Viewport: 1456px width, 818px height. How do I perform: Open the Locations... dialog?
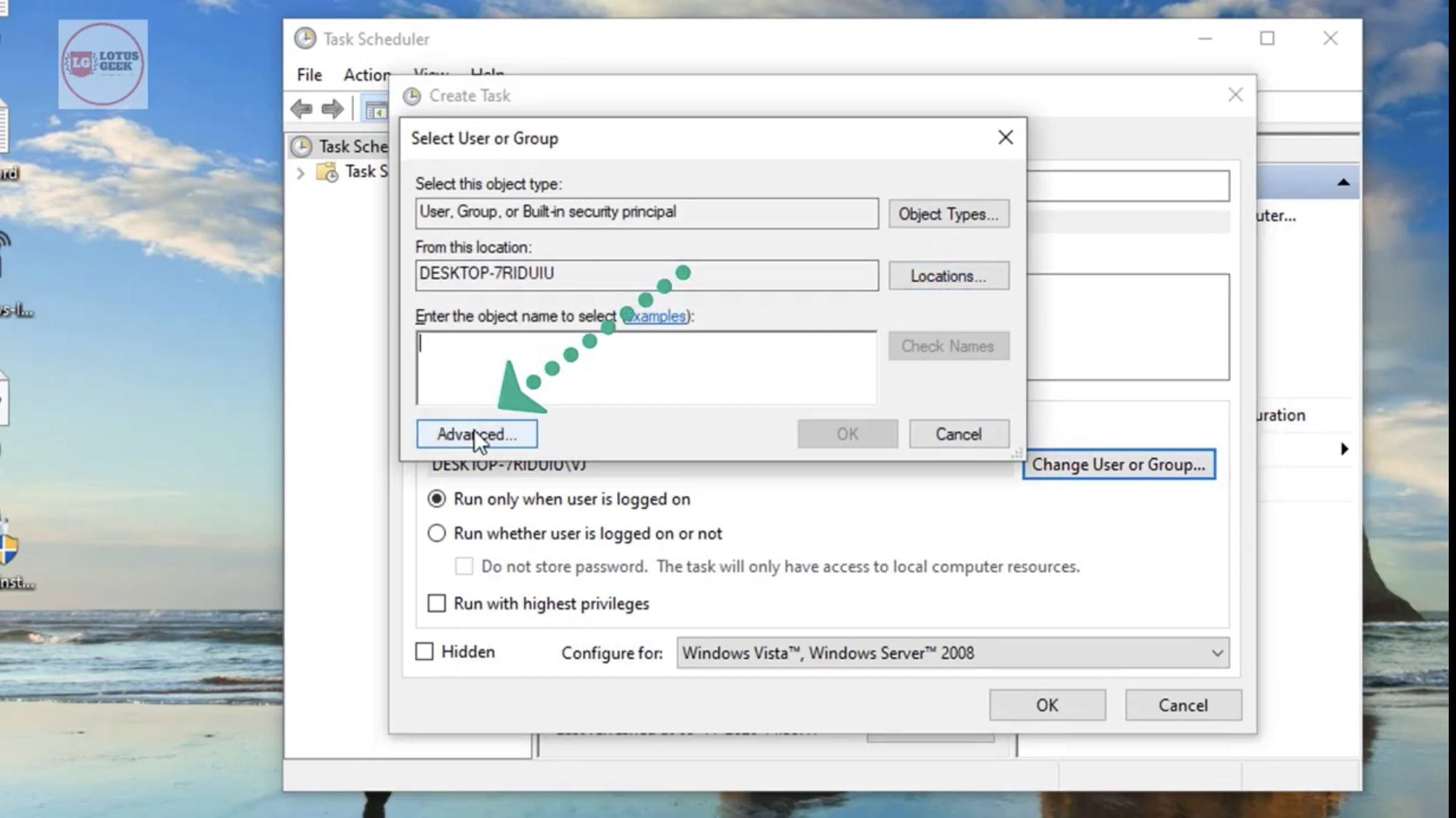coord(949,276)
